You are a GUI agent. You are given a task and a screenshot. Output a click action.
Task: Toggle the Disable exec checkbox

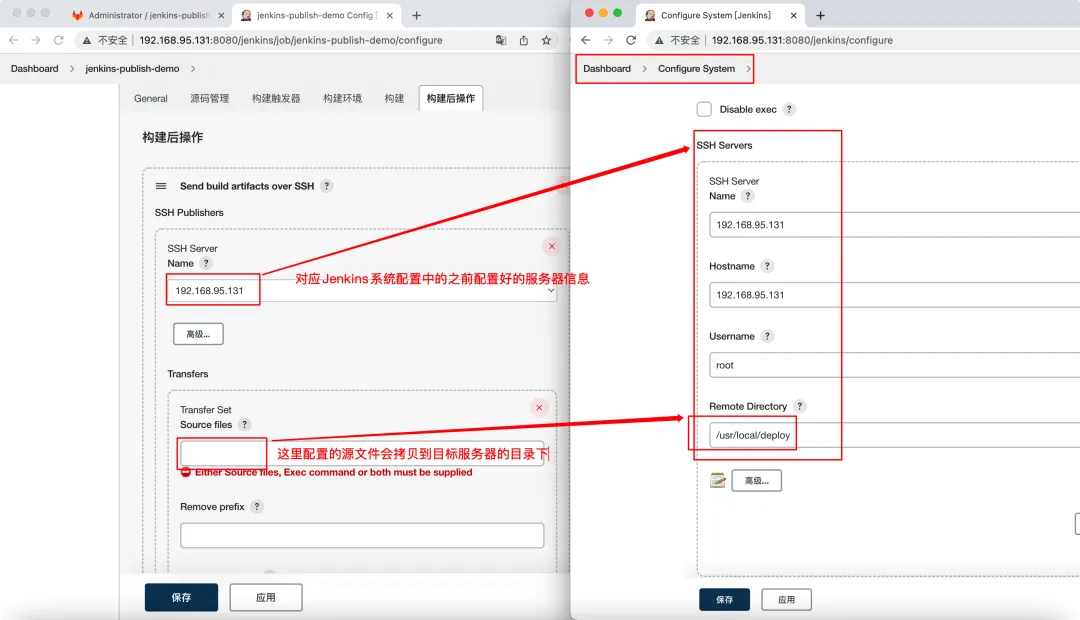point(704,109)
